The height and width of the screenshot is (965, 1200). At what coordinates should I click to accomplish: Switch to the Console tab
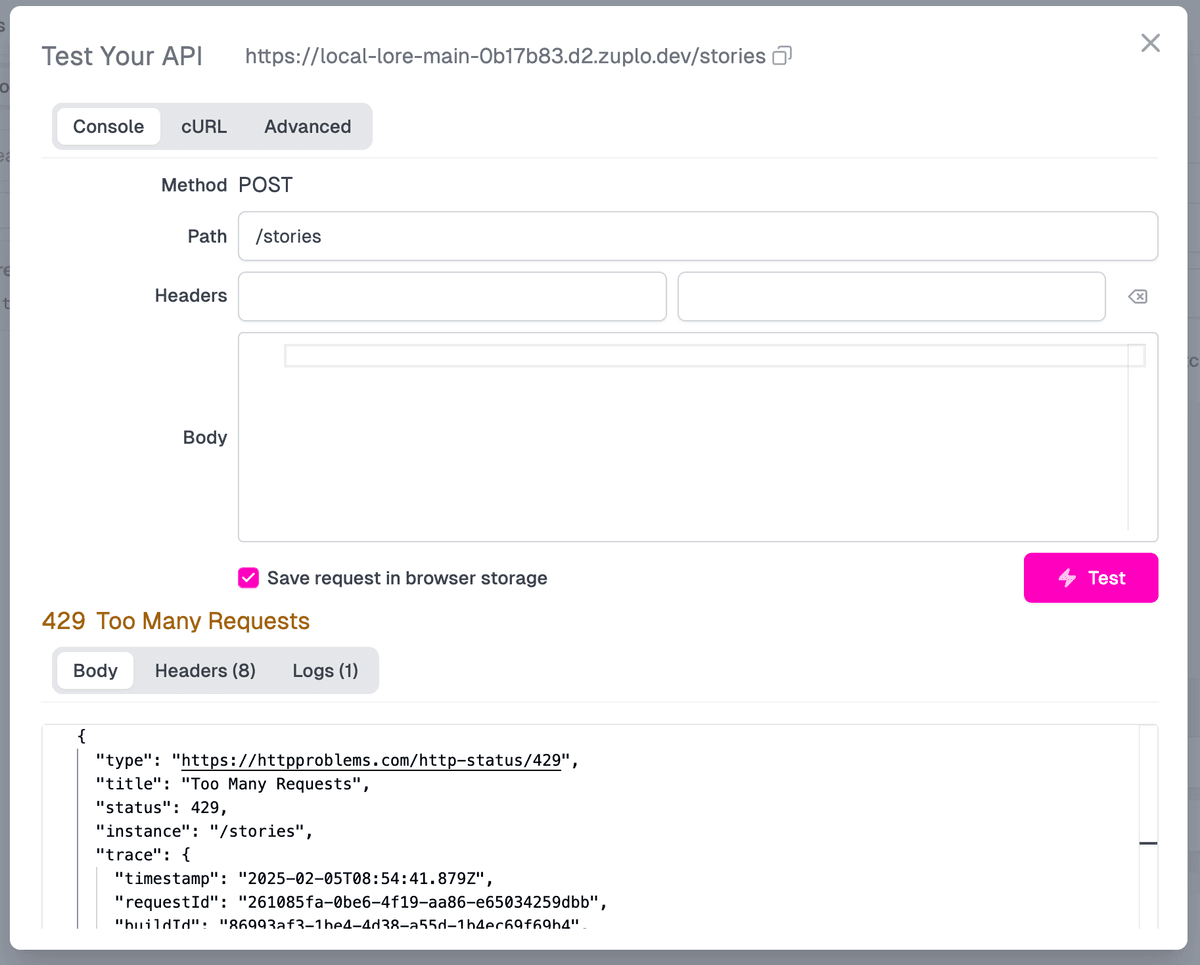108,127
